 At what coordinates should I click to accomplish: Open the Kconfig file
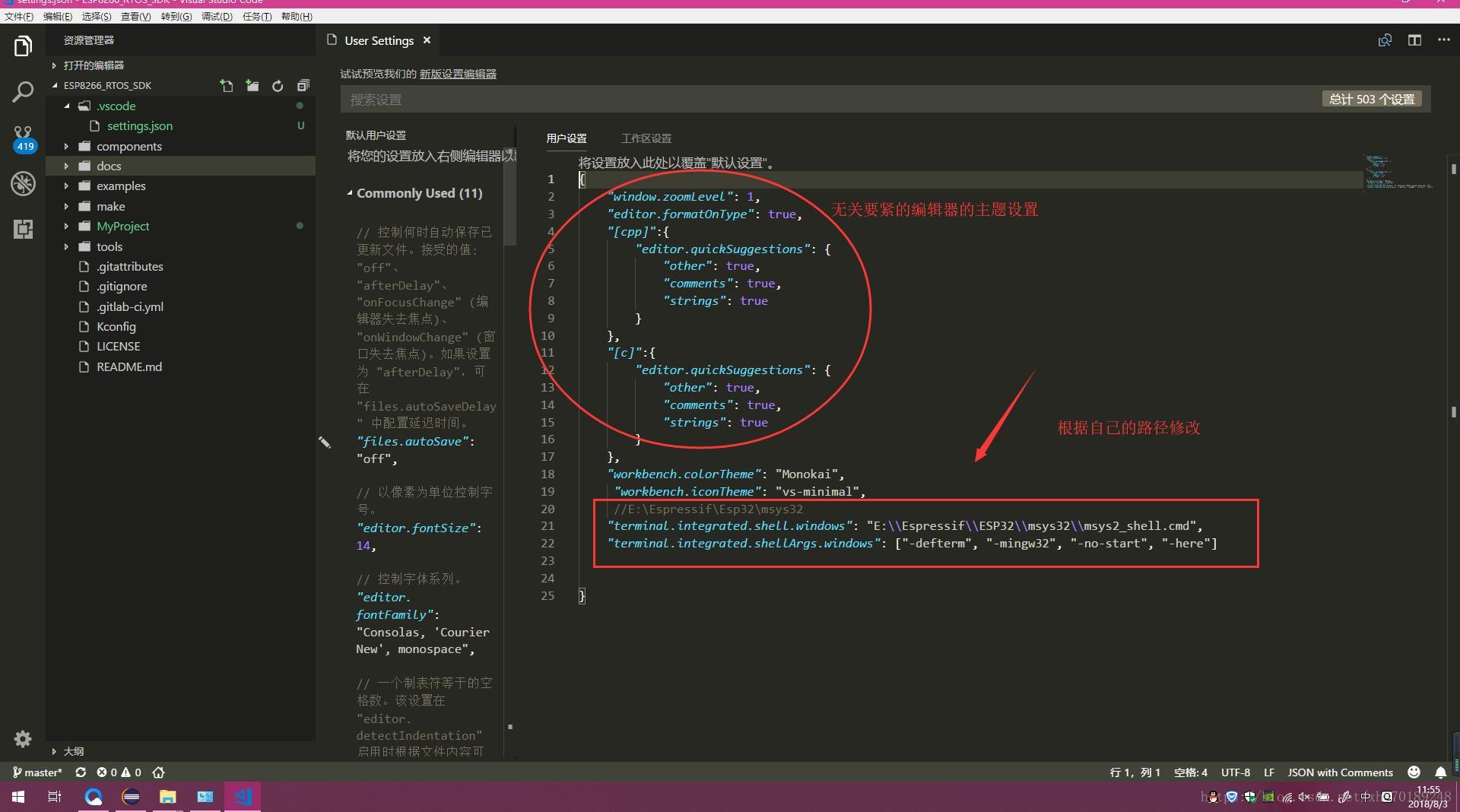[116, 326]
